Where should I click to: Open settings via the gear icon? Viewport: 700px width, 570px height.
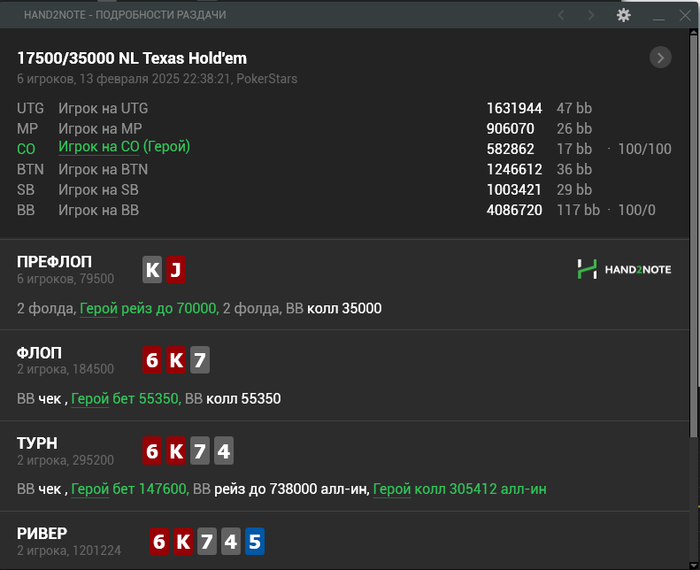(623, 15)
